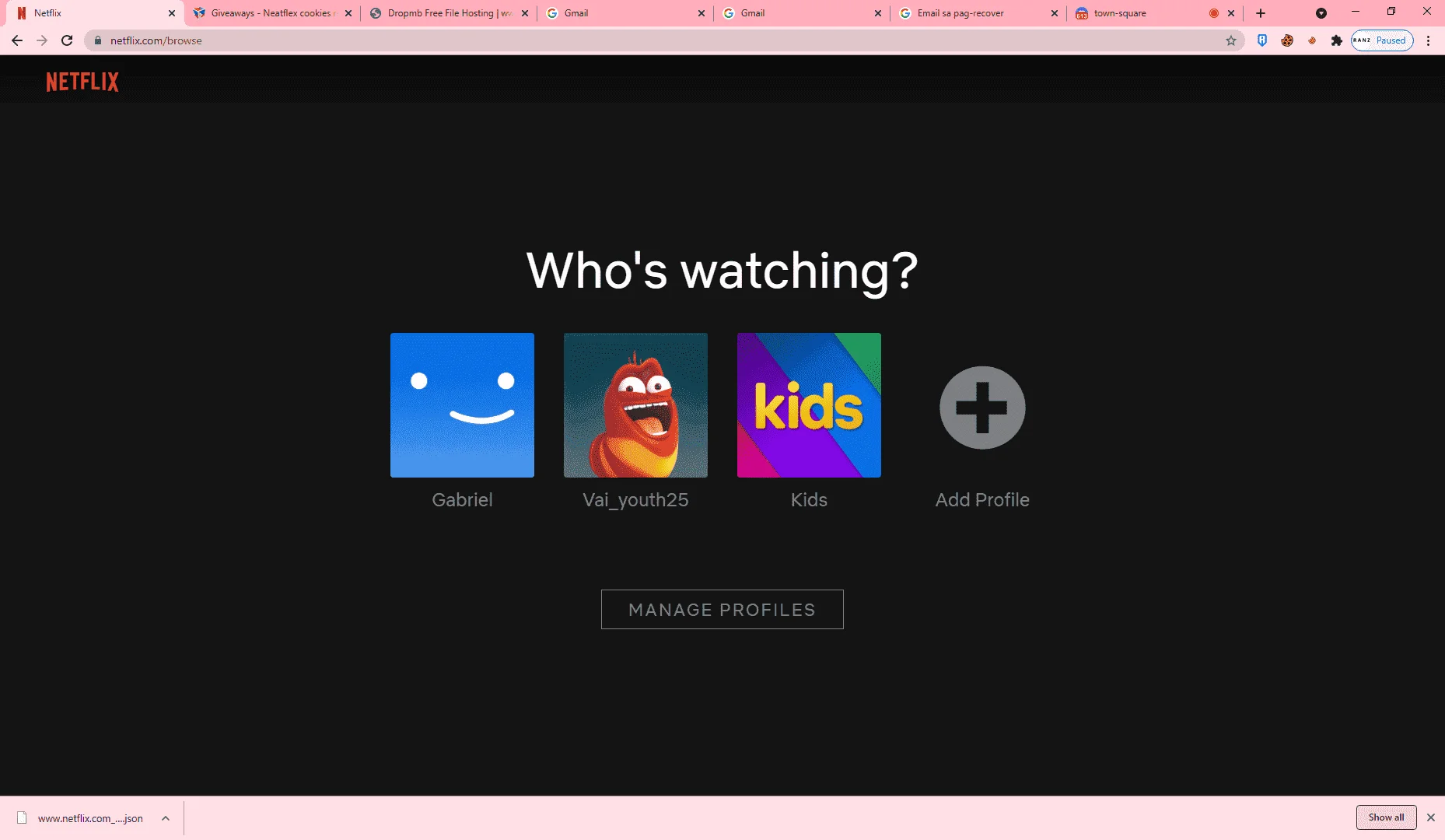Expand the download item options chevron
Screen dimensions: 1445x840
click(166, 818)
